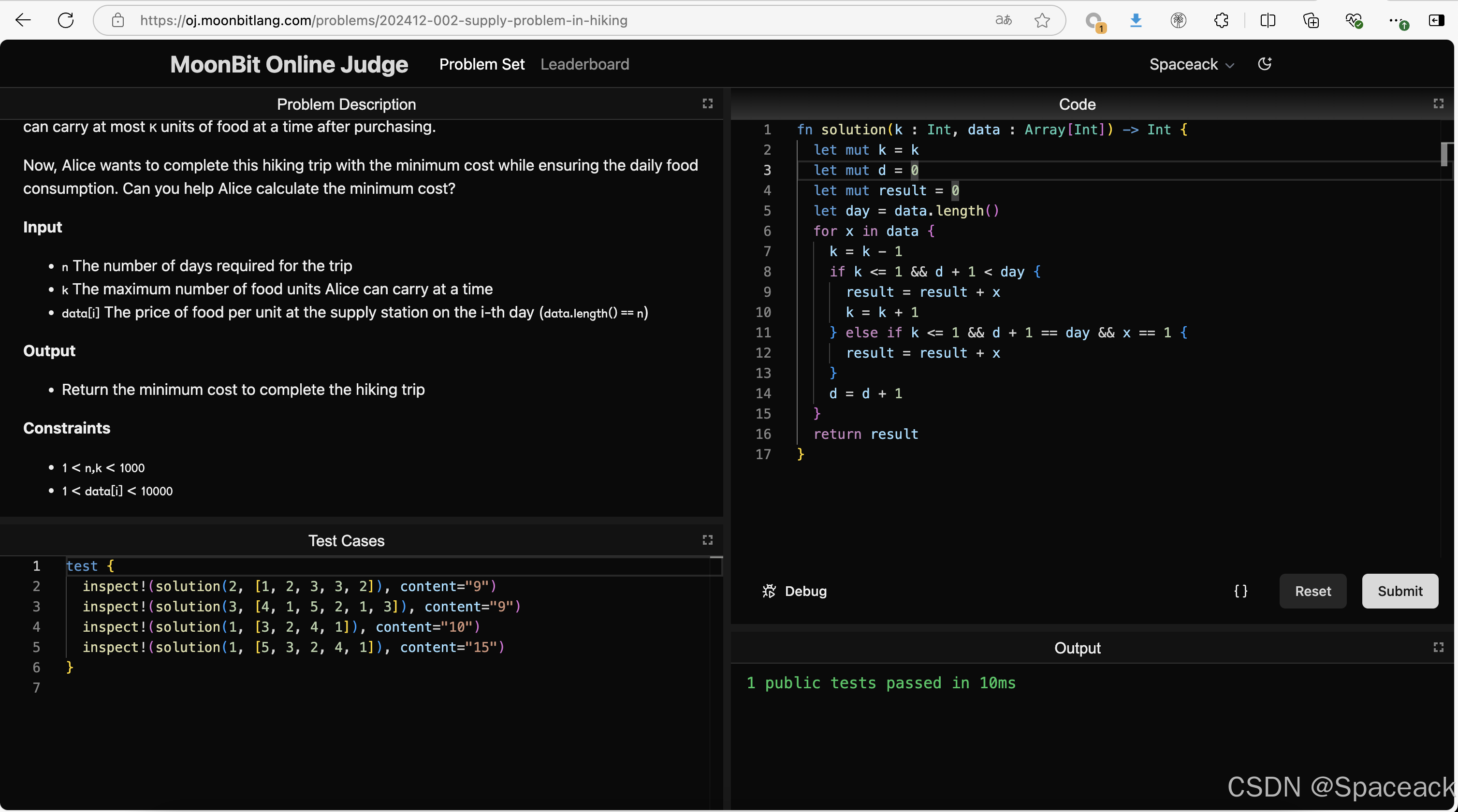Maximize the Output panel
The image size is (1458, 812).
point(1438,647)
